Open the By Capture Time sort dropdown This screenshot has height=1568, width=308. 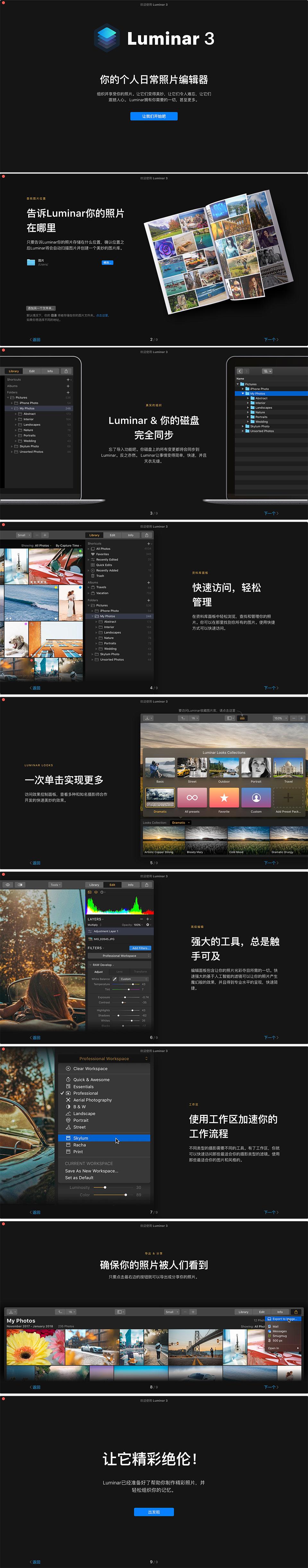[68, 545]
